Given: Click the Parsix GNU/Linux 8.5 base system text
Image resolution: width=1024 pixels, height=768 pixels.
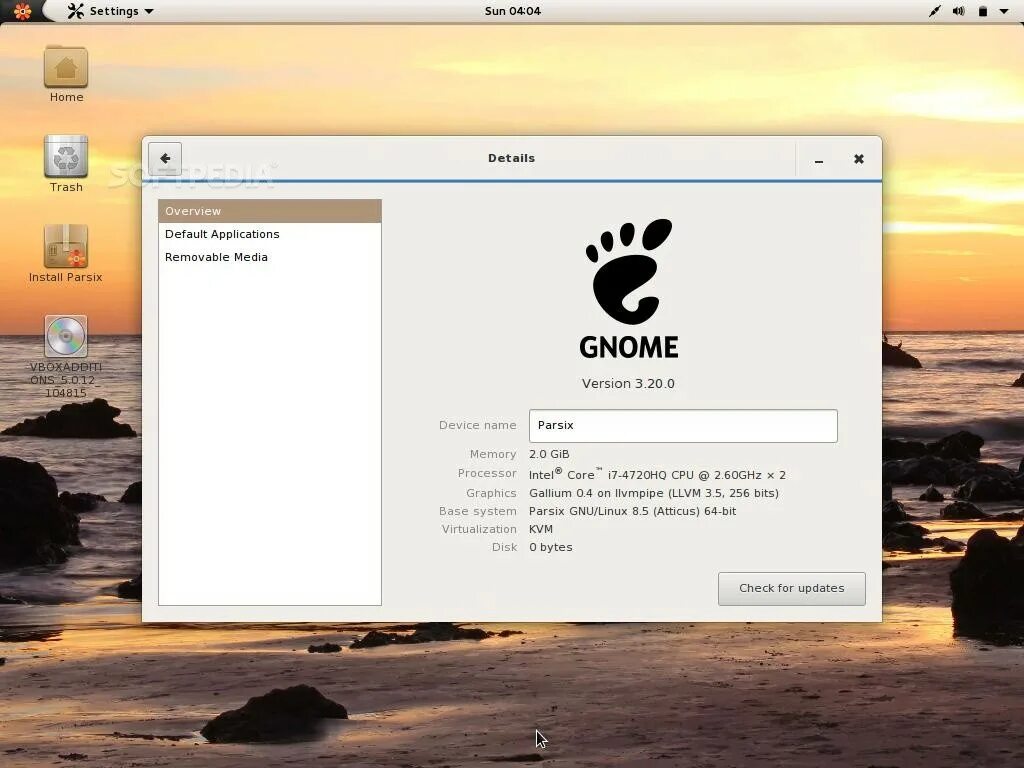Looking at the screenshot, I should point(632,511).
